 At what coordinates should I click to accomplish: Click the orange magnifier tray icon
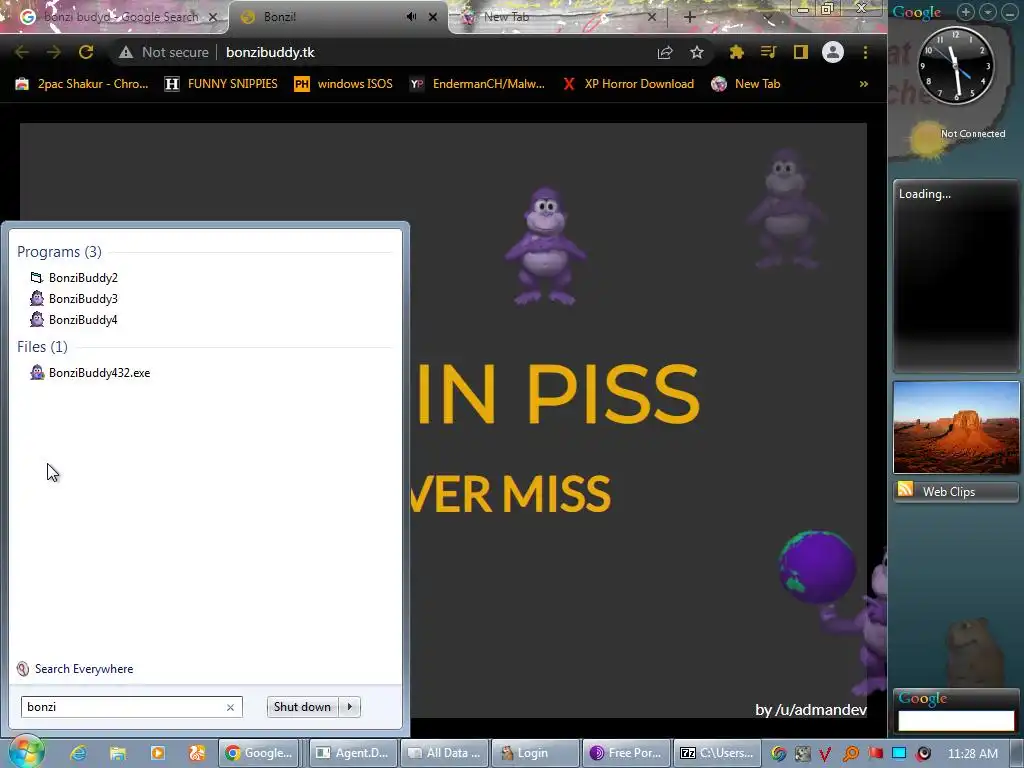click(850, 754)
